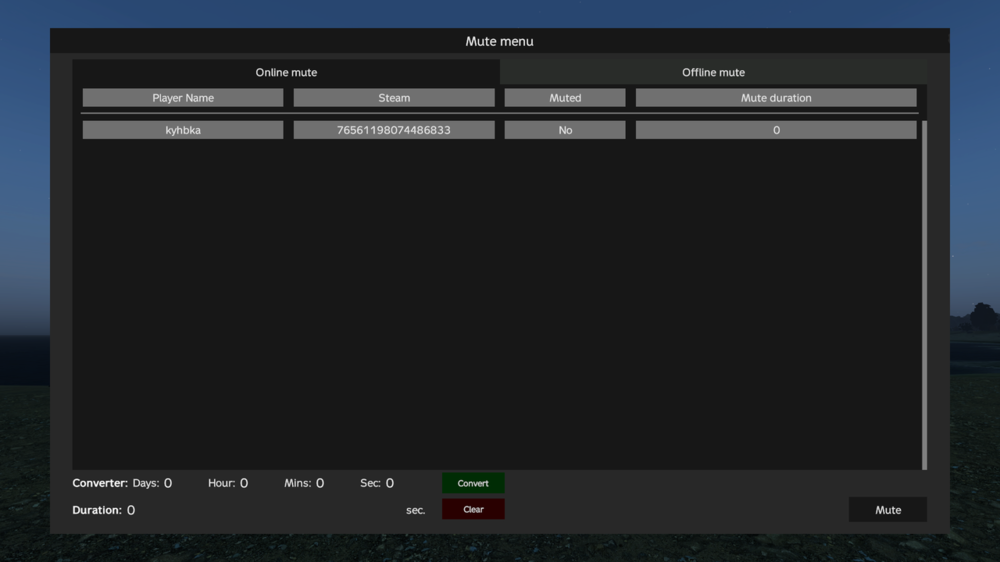
Task: Click the green Convert button
Action: tap(473, 483)
